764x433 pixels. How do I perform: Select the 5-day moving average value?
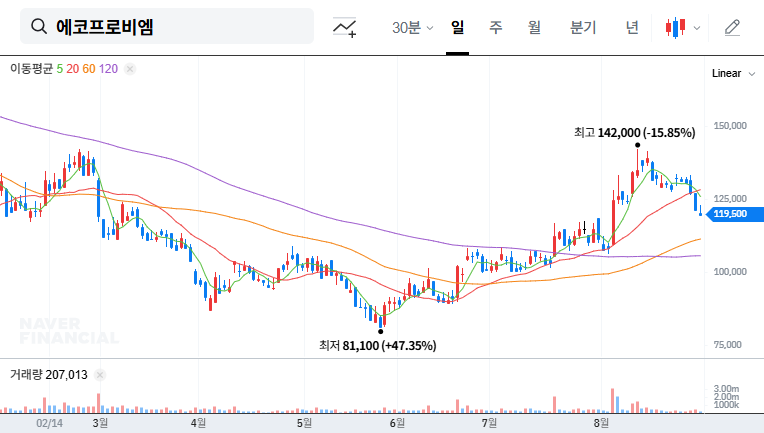click(x=59, y=69)
